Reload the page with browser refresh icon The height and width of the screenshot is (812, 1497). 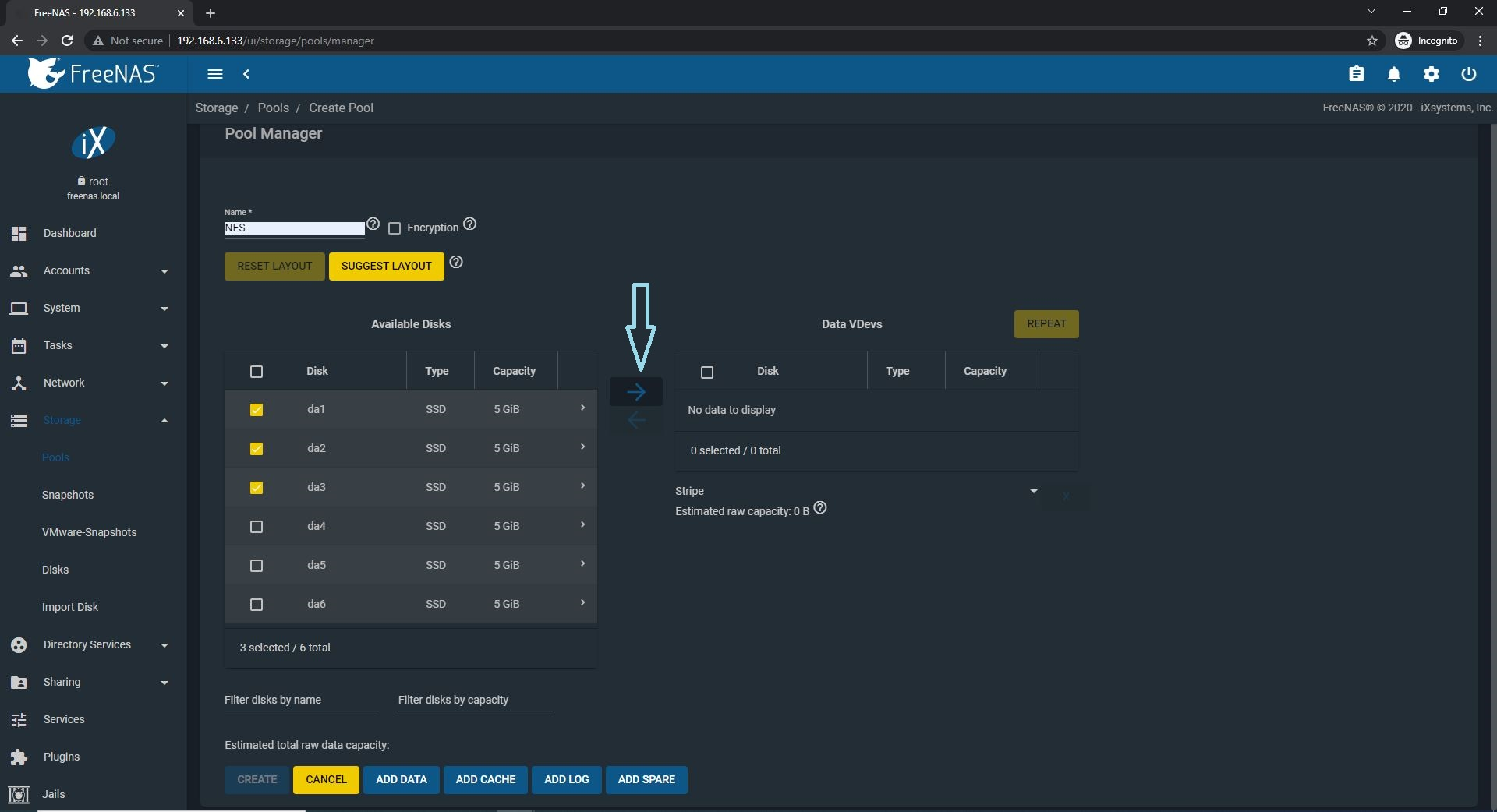67,41
